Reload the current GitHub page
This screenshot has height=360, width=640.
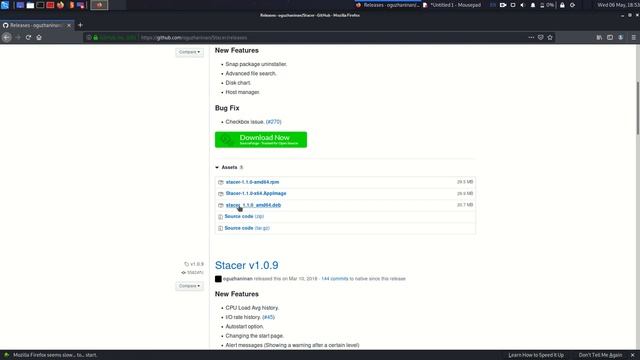click(28, 37)
